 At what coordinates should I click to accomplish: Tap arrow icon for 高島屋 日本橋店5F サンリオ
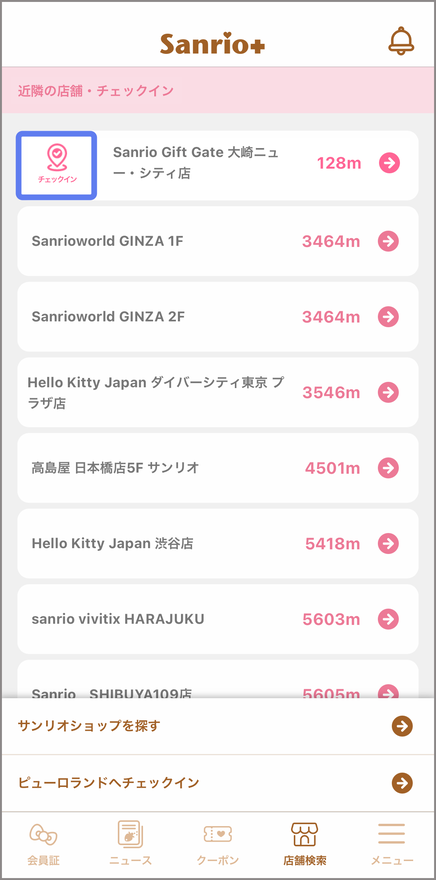tap(388, 468)
